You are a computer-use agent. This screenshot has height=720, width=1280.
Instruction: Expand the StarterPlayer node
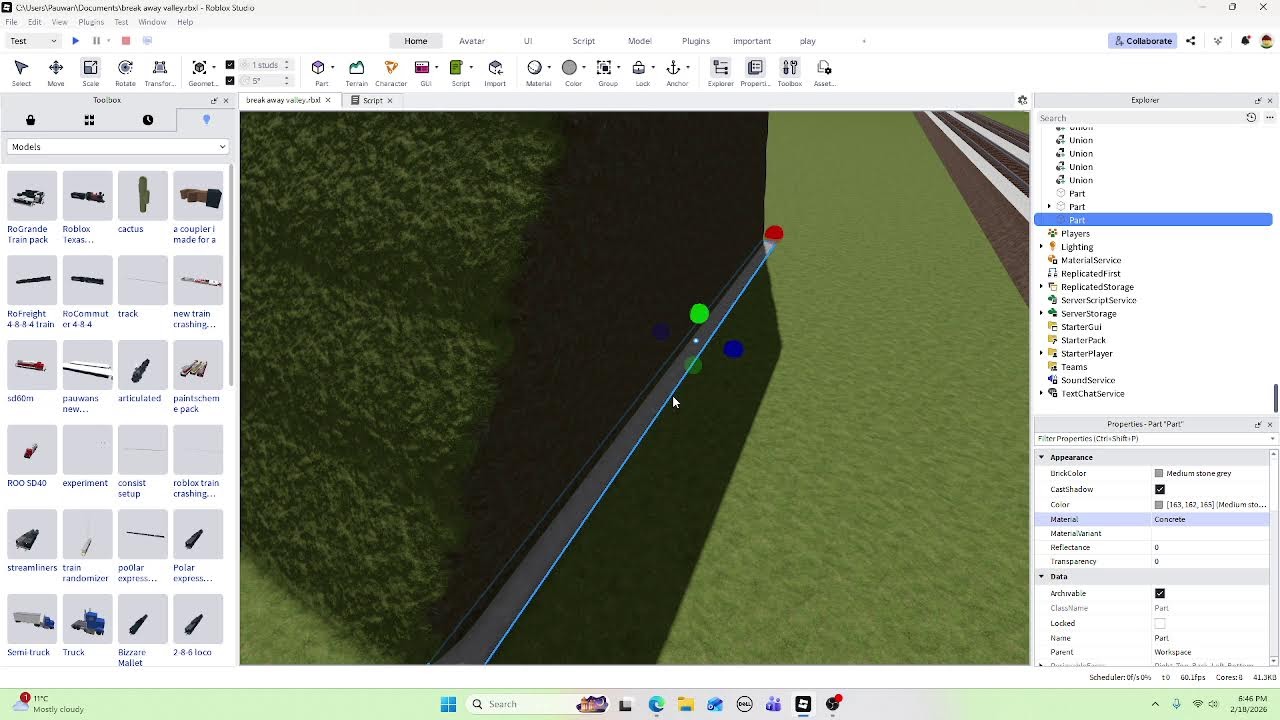point(1041,354)
